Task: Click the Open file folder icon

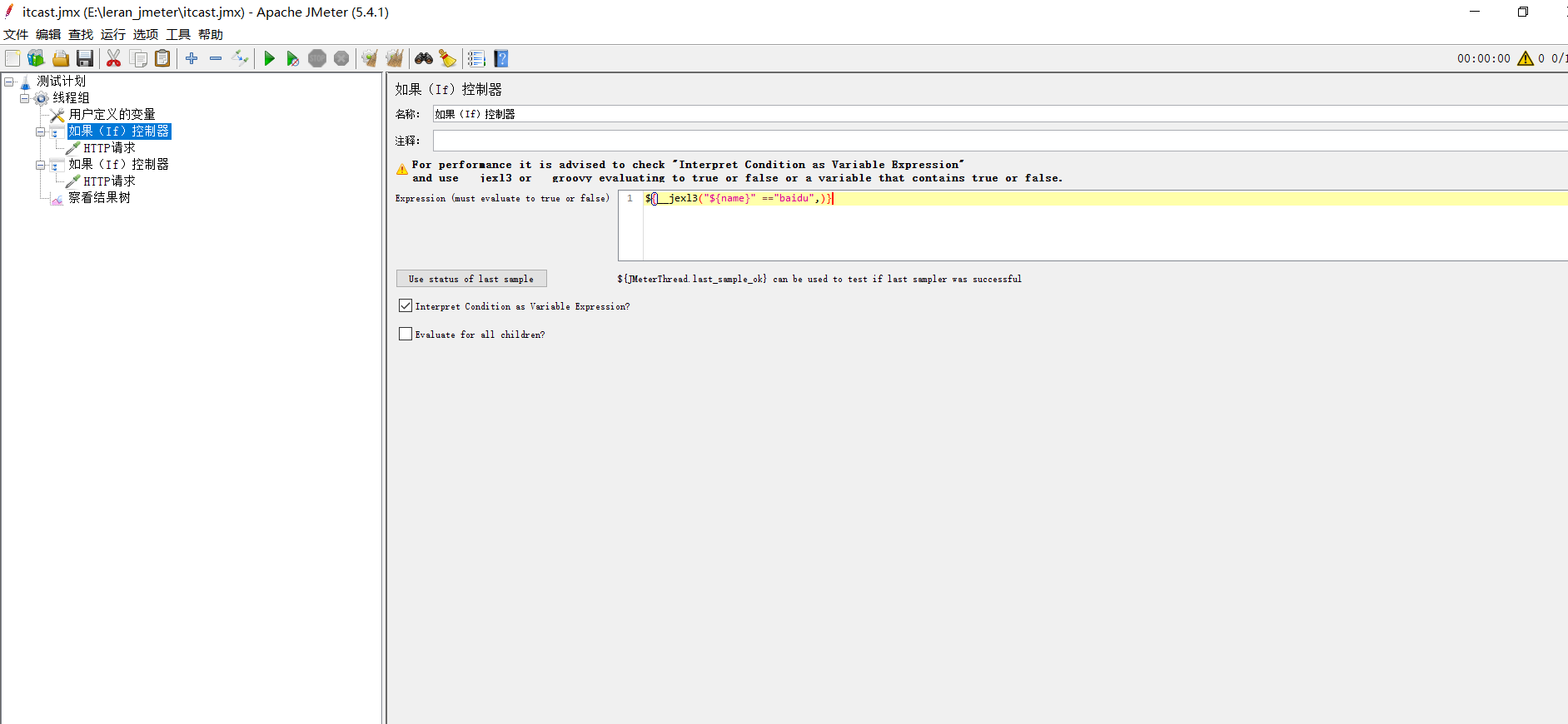Action: [61, 58]
